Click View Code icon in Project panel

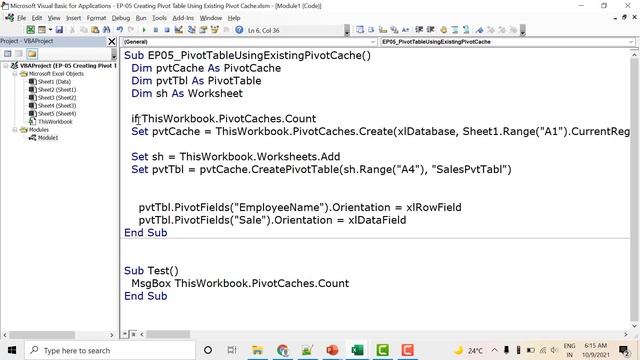tap(8, 53)
